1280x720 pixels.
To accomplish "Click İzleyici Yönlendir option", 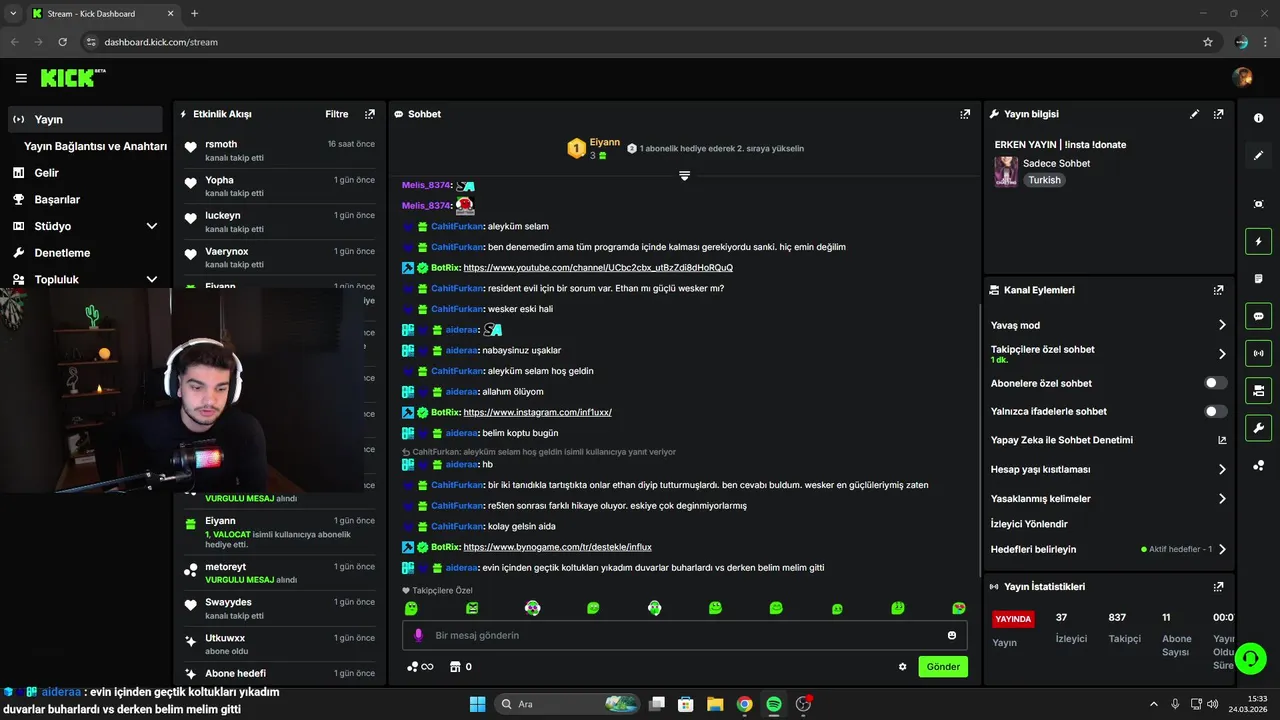I will (x=1029, y=524).
